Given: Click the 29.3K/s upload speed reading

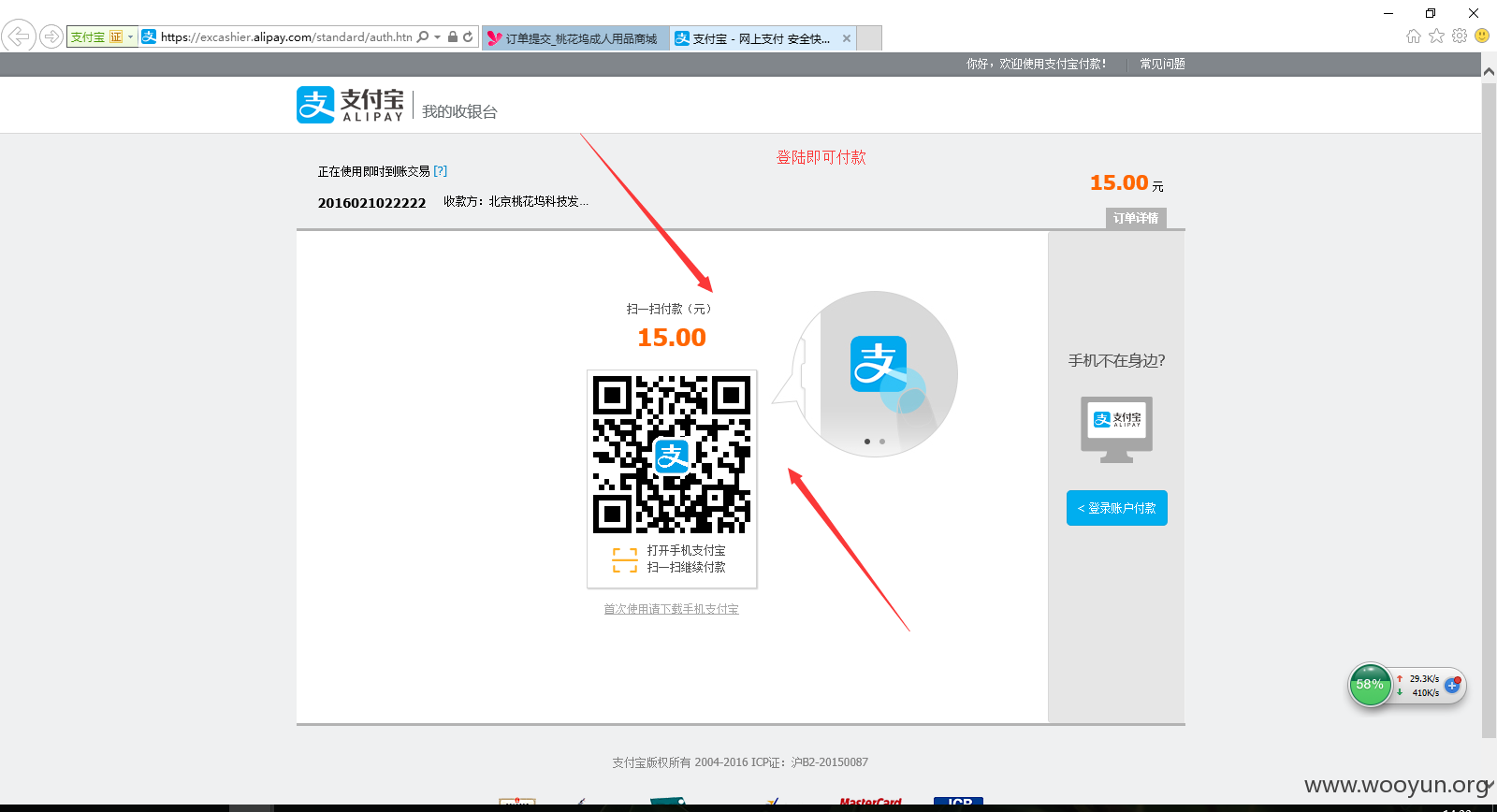Looking at the screenshot, I should click(x=1424, y=679).
